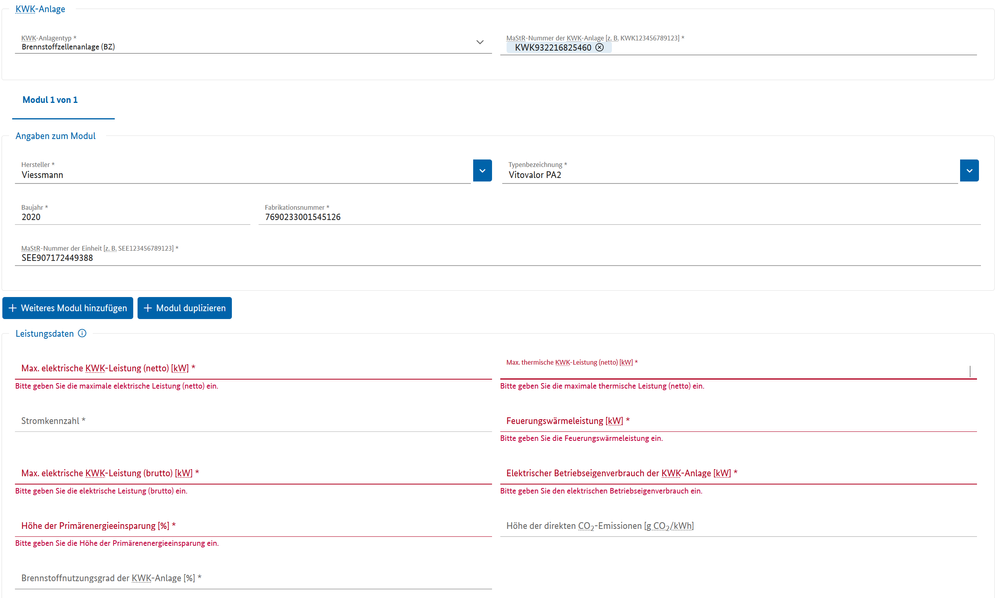The height and width of the screenshot is (598, 999).
Task: Click Weiteres Modul hinzufügen button
Action: pos(67,308)
